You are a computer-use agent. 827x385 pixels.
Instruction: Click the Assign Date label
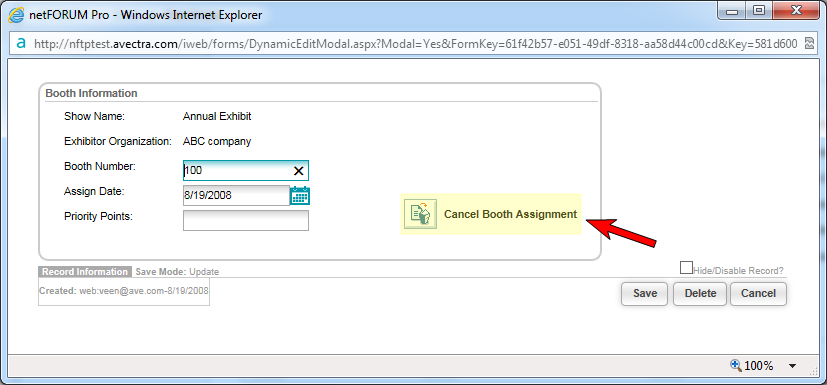coord(94,191)
